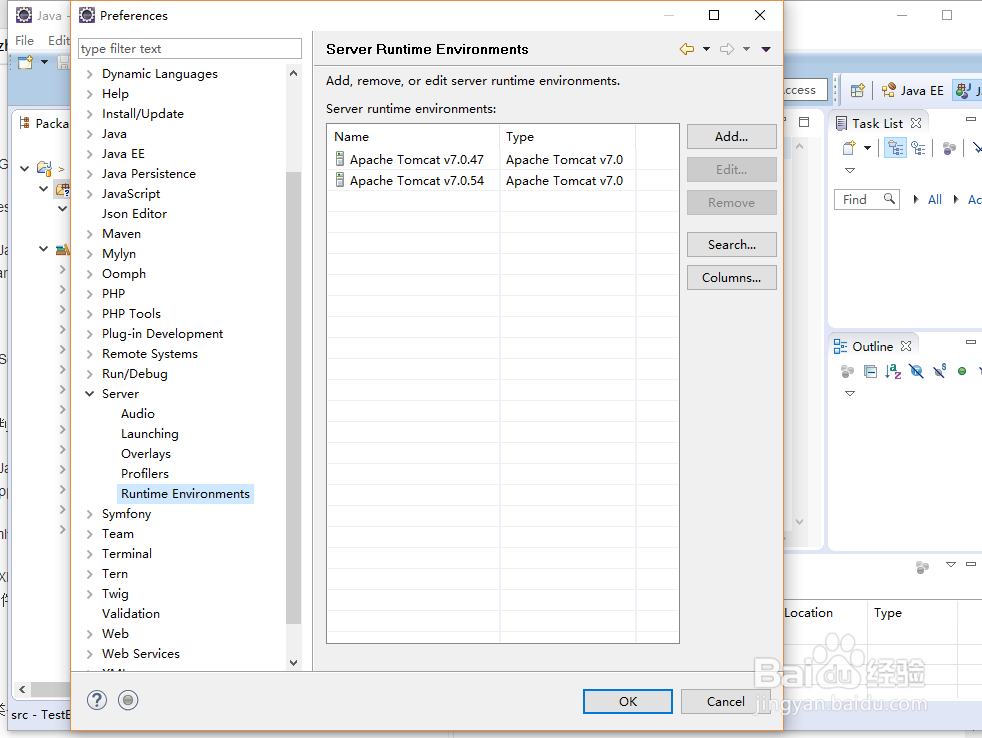
Task: Go back with the yellow back arrow
Action: pos(687,49)
